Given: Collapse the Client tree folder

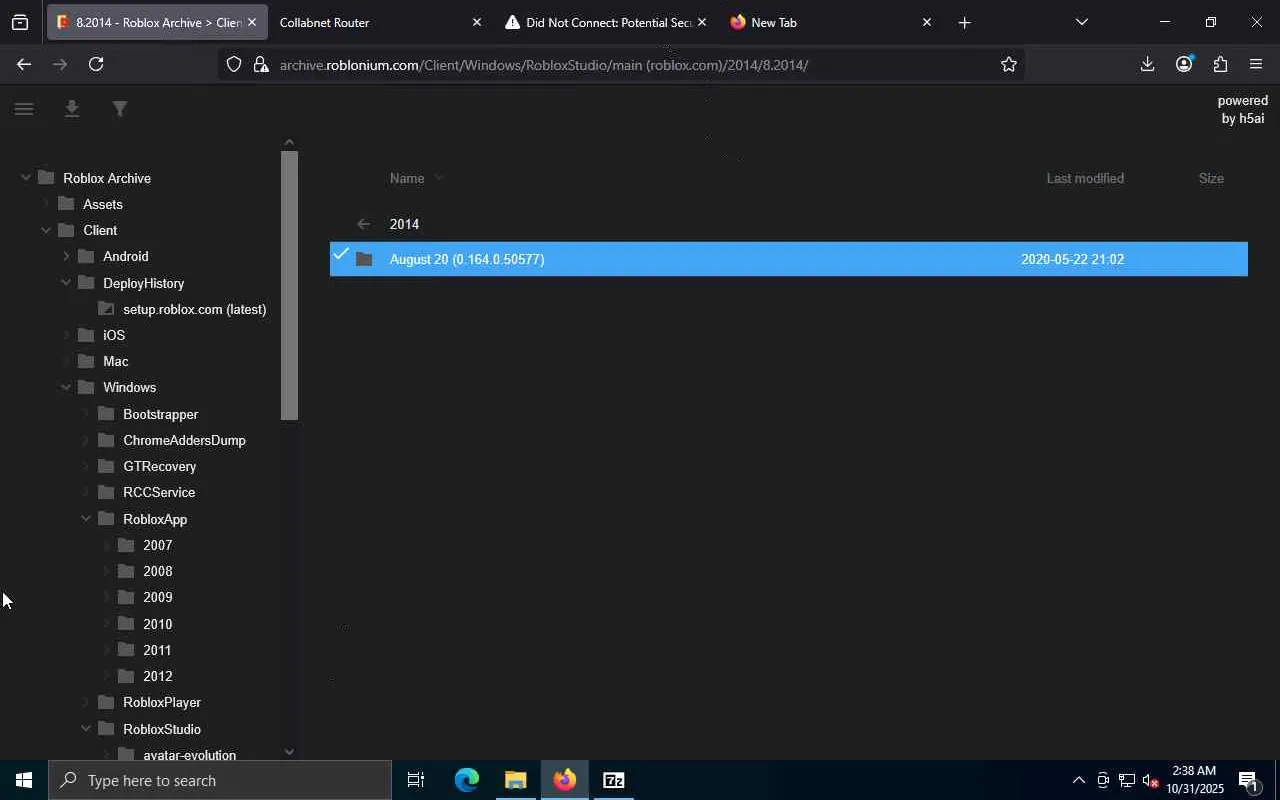Looking at the screenshot, I should point(46,230).
